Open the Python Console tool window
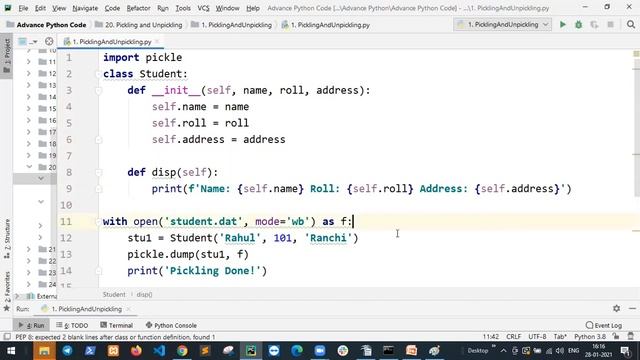The height and width of the screenshot is (360, 640). coord(171,325)
